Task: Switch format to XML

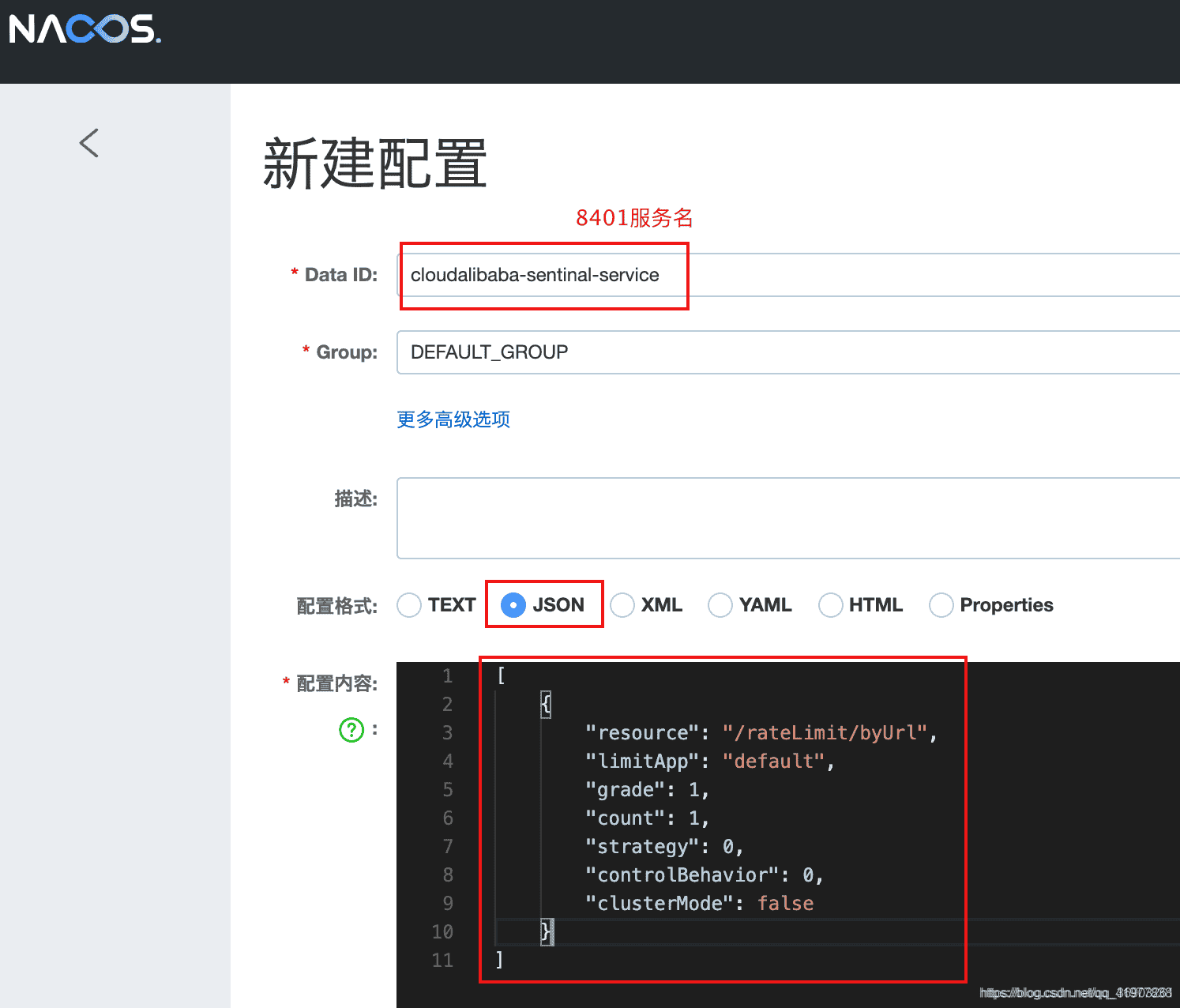Action: 622,604
